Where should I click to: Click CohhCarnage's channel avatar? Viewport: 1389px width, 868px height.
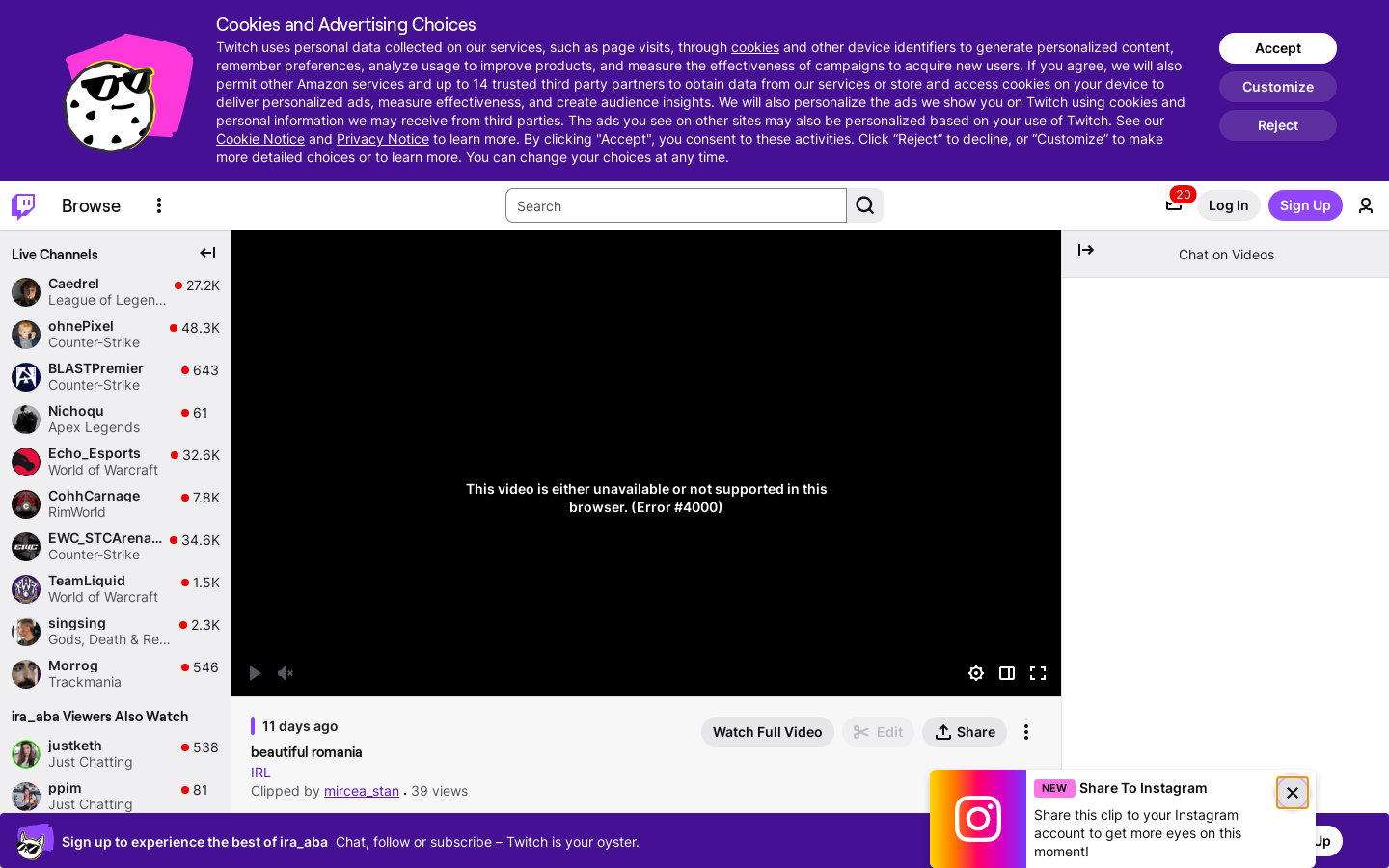[26, 504]
